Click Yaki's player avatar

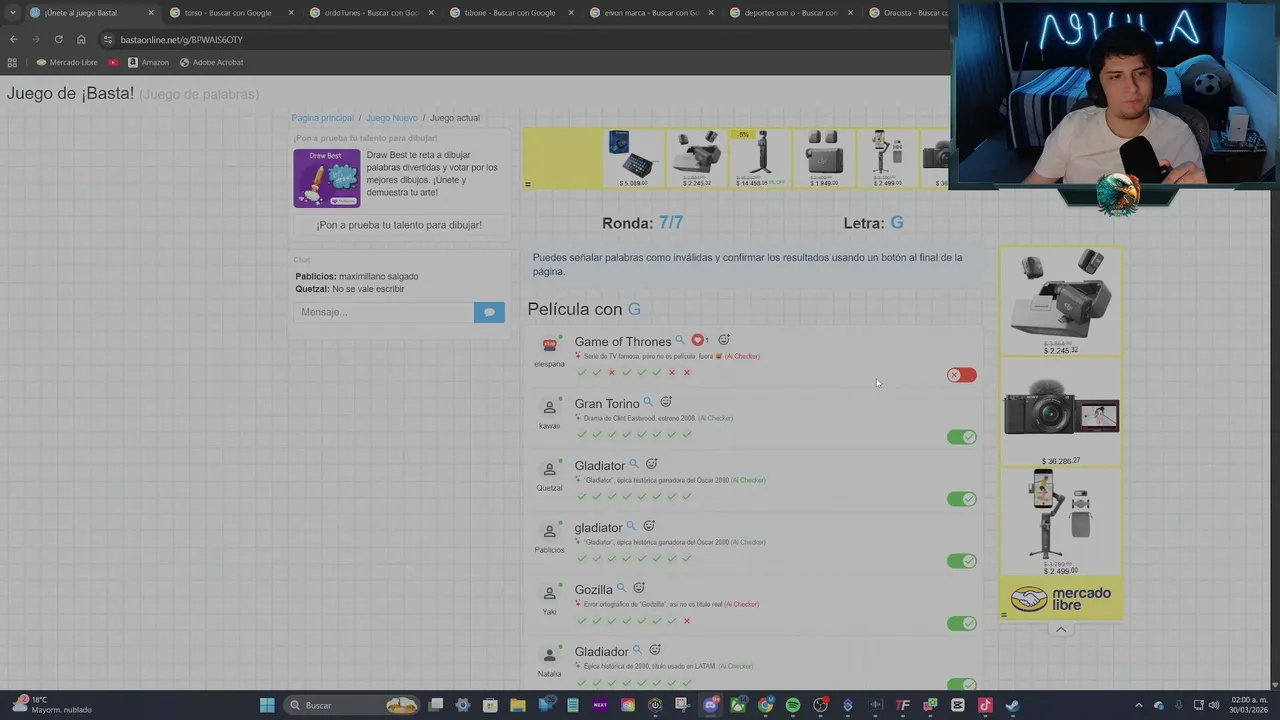pos(549,593)
